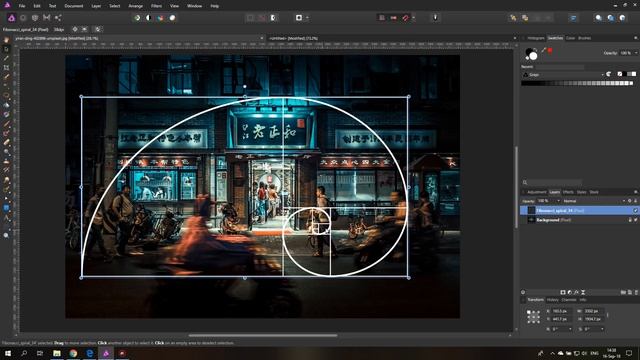This screenshot has height=360, width=640.
Task: Switch to the Photo Persona
Action: click(x=11, y=18)
